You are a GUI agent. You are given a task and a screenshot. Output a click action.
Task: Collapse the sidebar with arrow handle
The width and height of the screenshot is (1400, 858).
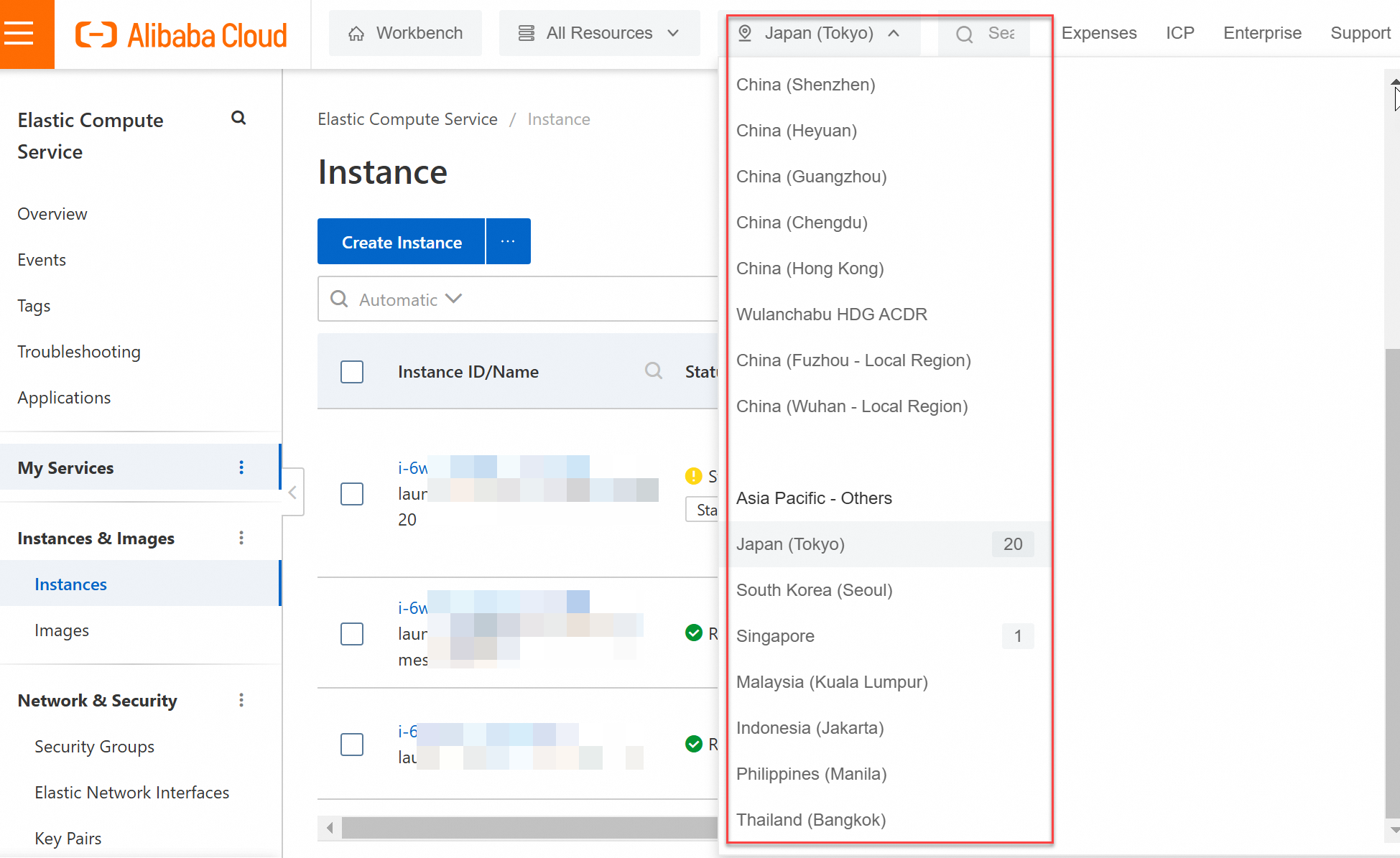[x=292, y=493]
